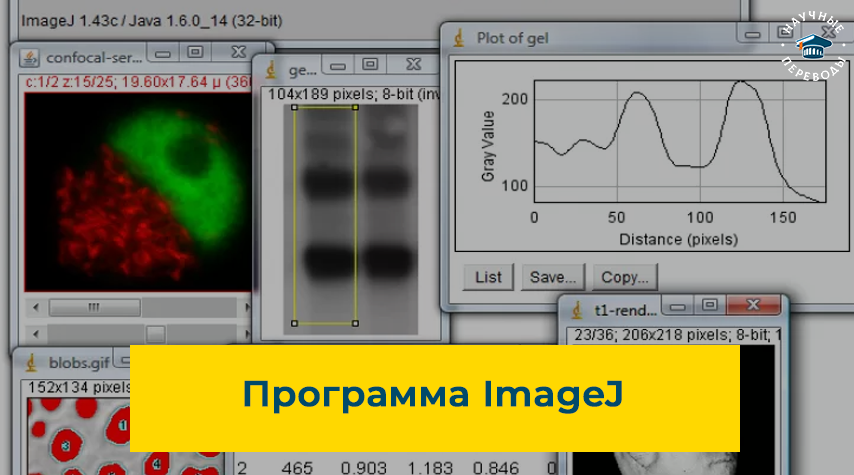Click the List button in Plot of gel

488,277
